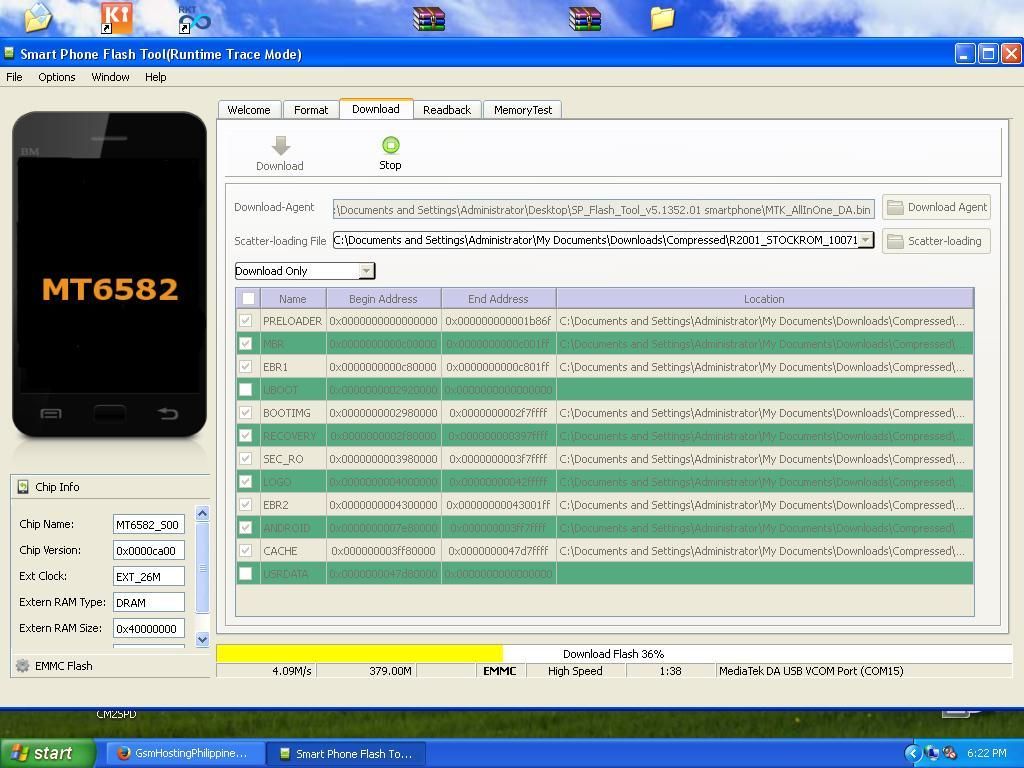Open the yellow folder desktop icon
Viewport: 1024px width, 768px height.
[x=662, y=18]
